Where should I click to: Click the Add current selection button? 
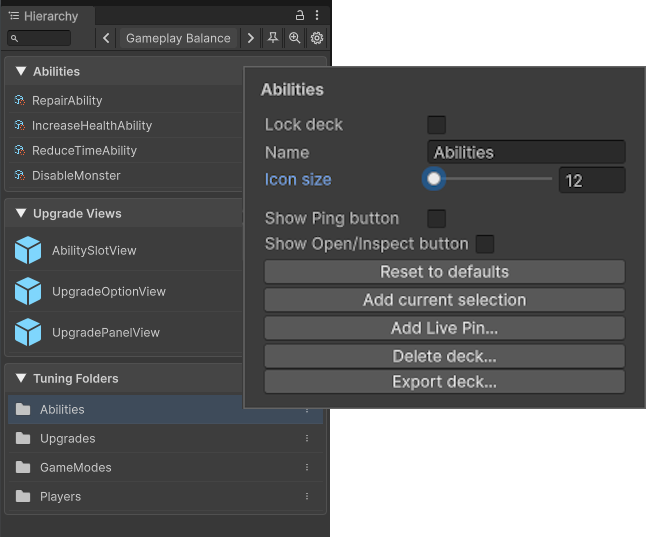pos(444,300)
